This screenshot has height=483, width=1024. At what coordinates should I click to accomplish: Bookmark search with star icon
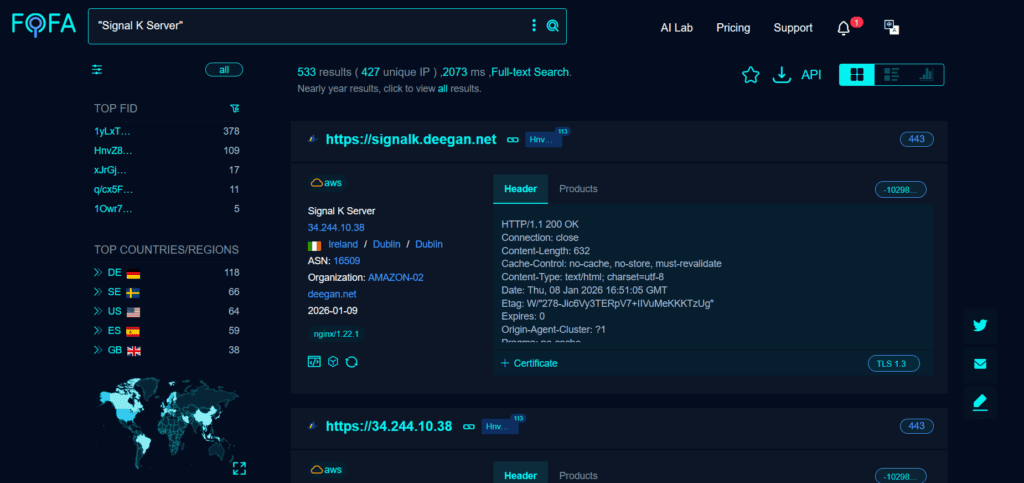coord(751,75)
